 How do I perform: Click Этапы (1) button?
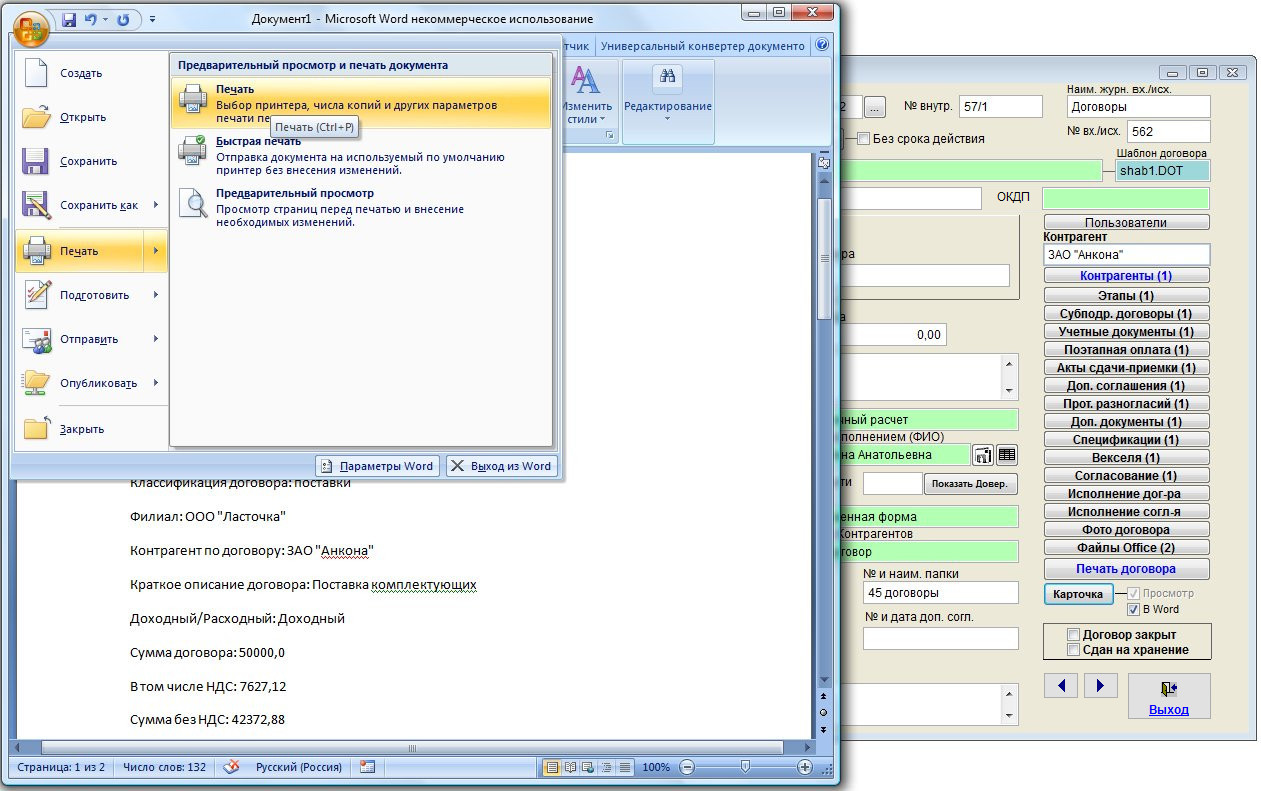(1126, 296)
